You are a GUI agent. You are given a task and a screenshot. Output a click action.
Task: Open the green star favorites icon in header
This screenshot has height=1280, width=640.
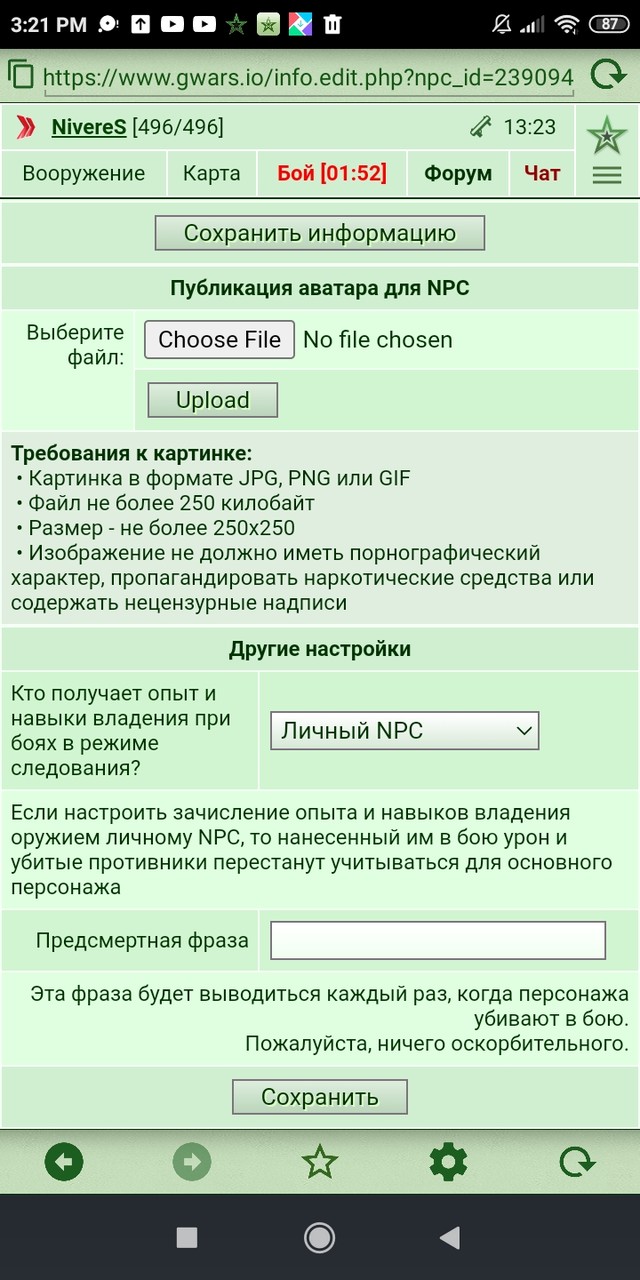pyautogui.click(x=606, y=134)
